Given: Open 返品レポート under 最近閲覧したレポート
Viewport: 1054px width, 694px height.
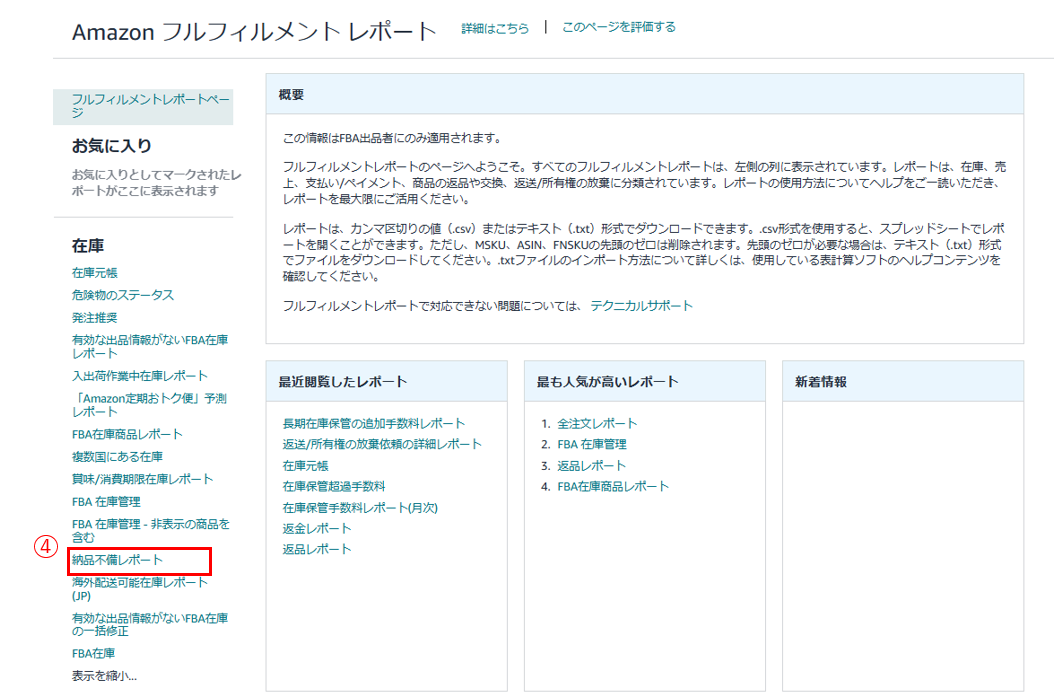Looking at the screenshot, I should (x=317, y=549).
